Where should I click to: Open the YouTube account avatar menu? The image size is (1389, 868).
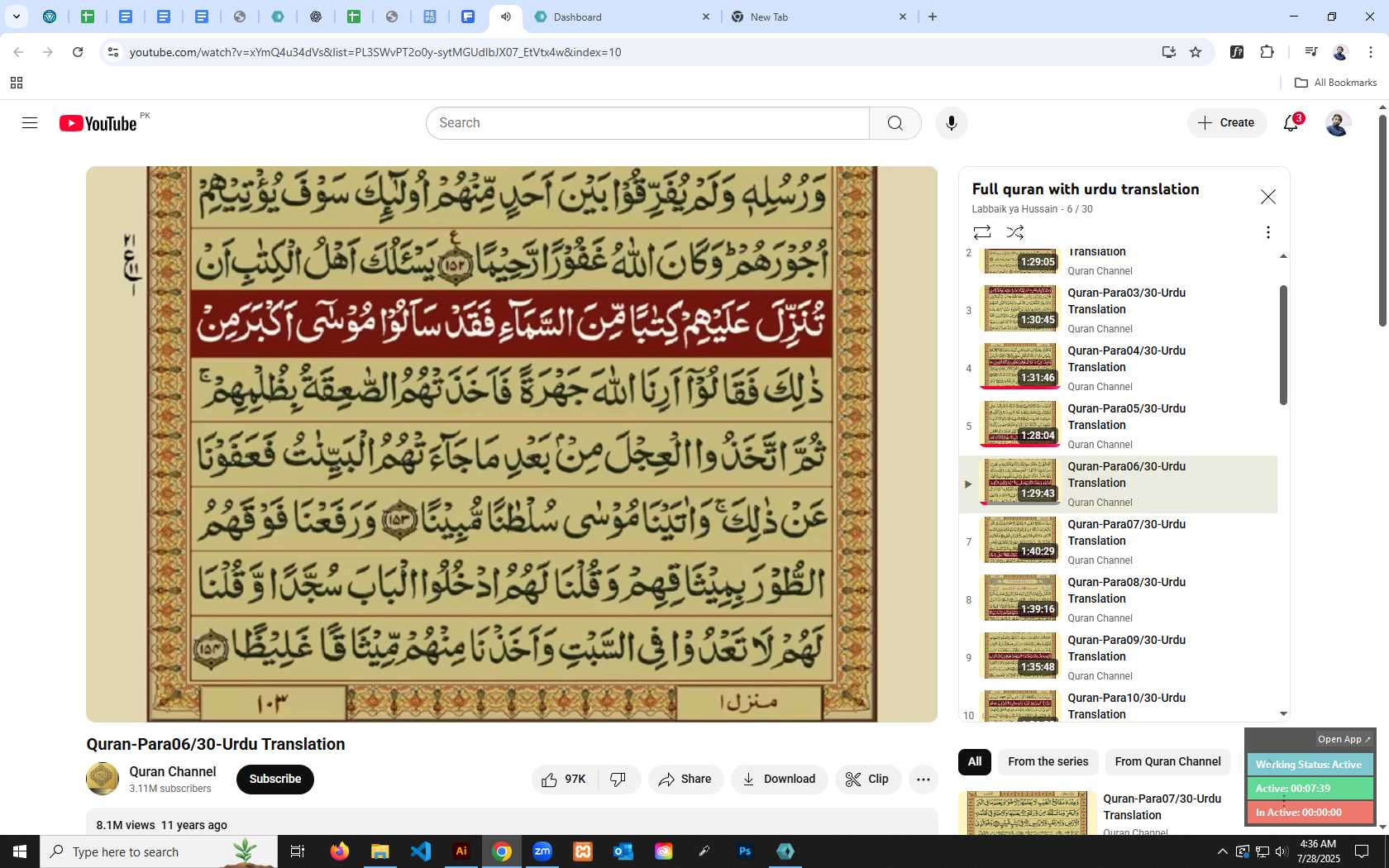tap(1338, 123)
